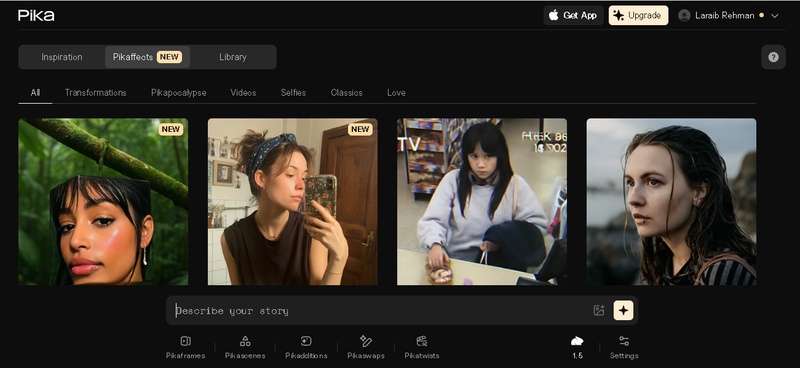Open the Pikaframes tool
Image resolution: width=800 pixels, height=368 pixels.
[x=186, y=347]
